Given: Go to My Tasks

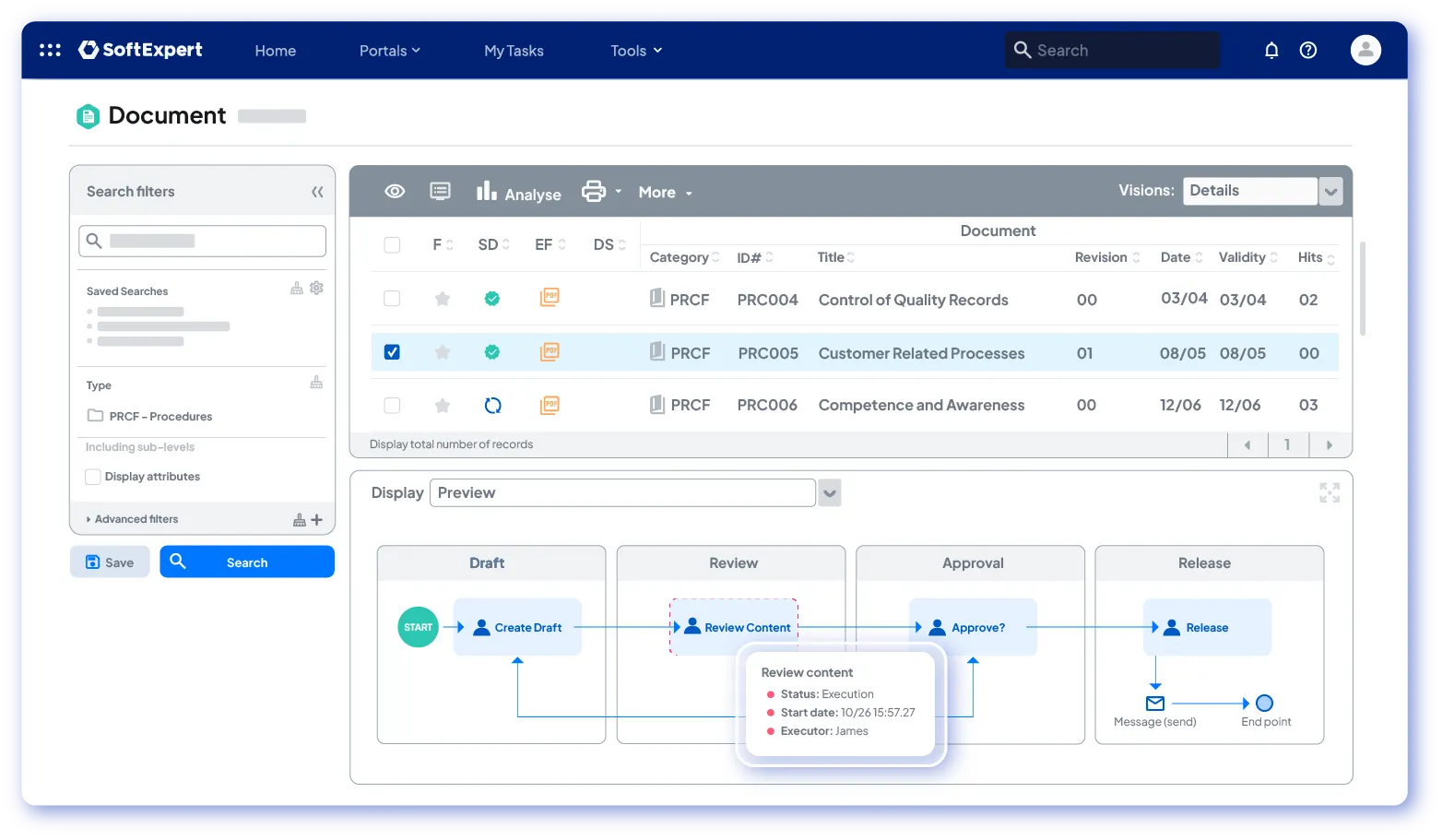Looking at the screenshot, I should 514,51.
